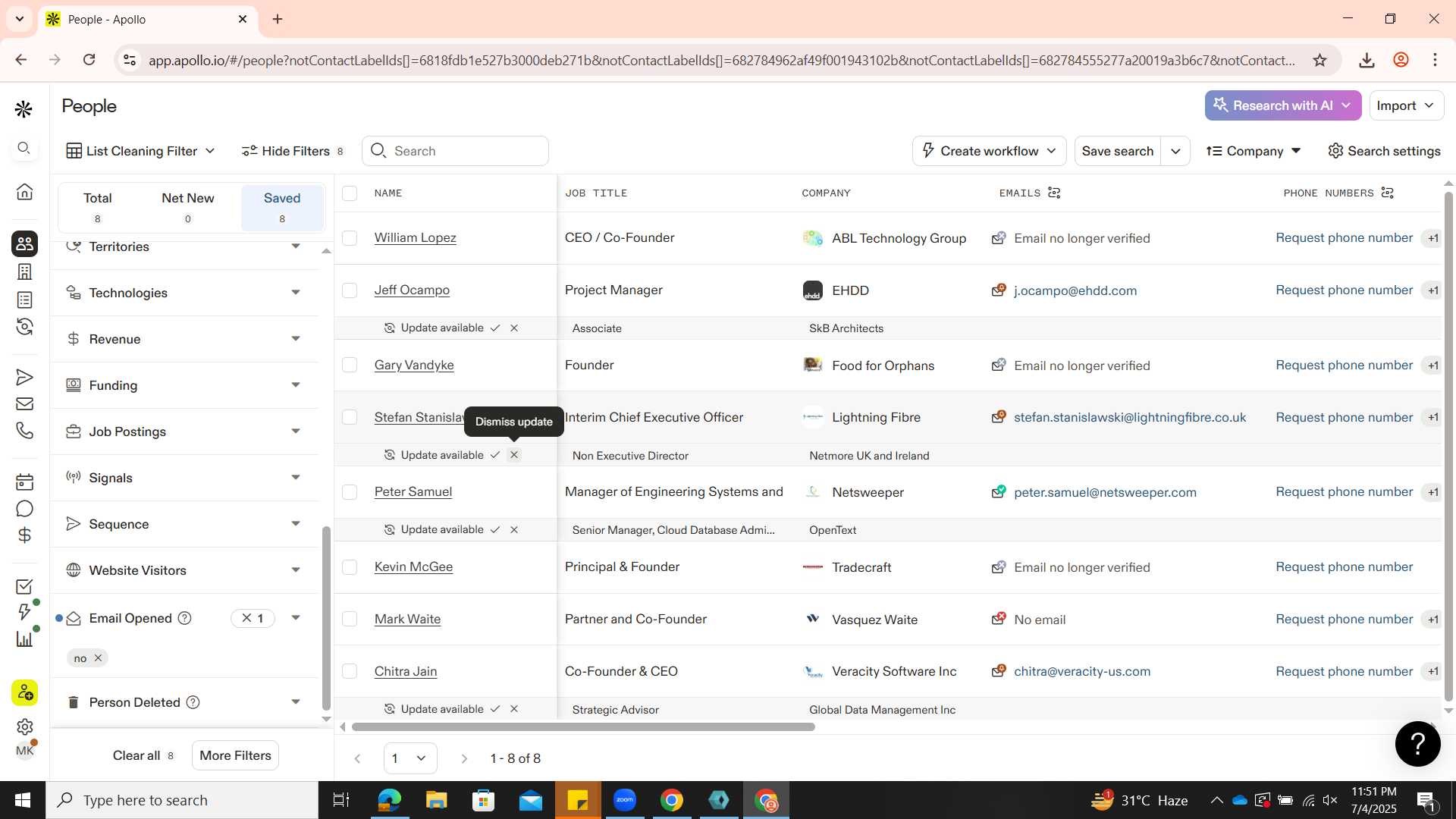Select William Lopez row checkbox
Screen dimensions: 1456x819
350,238
